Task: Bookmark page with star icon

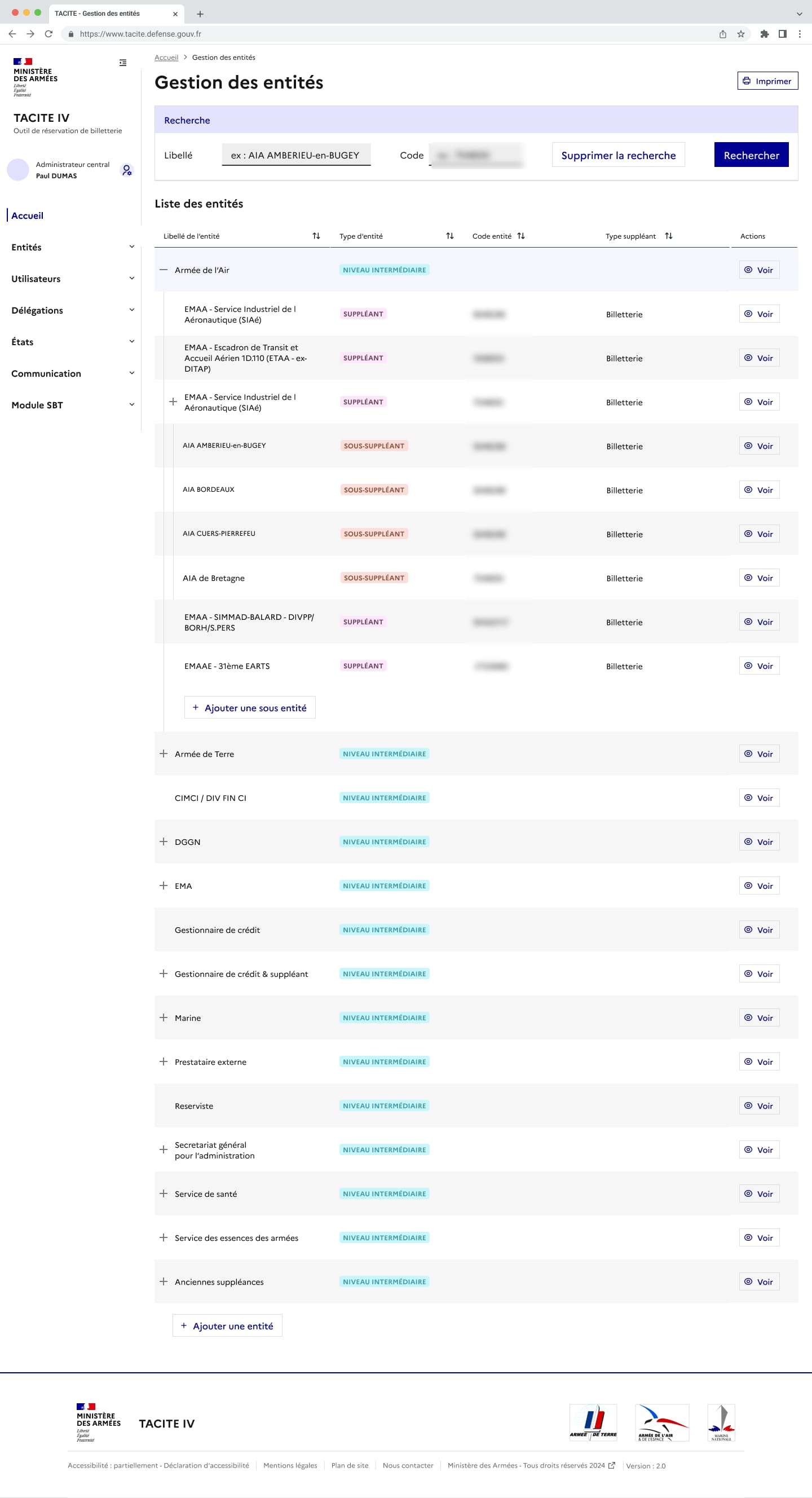Action: [x=740, y=34]
